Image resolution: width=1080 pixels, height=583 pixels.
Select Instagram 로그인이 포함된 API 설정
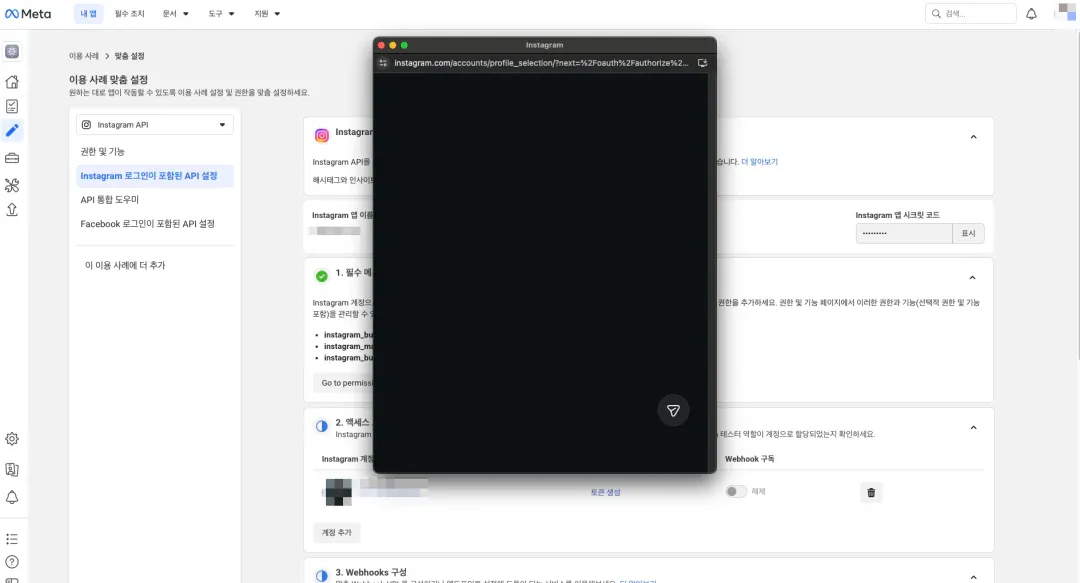pyautogui.click(x=155, y=176)
